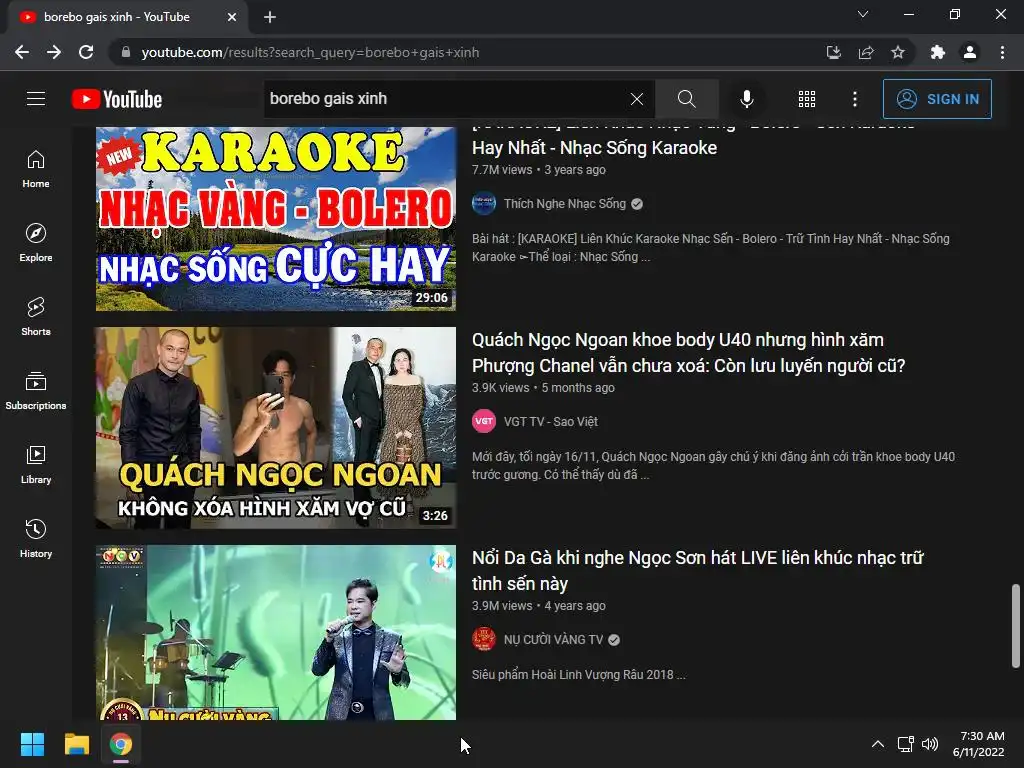Viewport: 1024px width, 768px height.
Task: Click the SIGN IN button
Action: pos(937,99)
